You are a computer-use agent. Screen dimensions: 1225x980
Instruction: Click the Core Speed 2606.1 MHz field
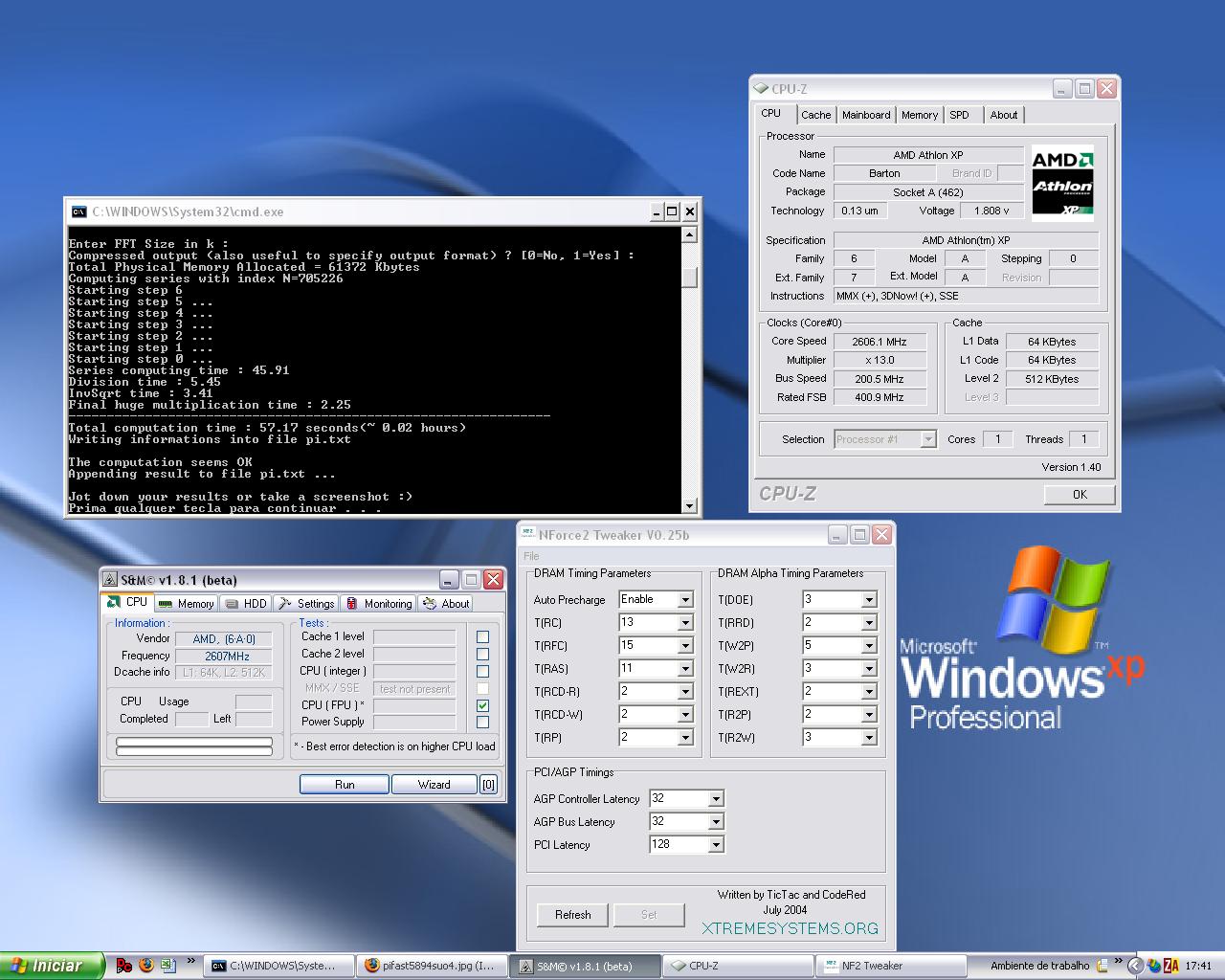coord(880,342)
